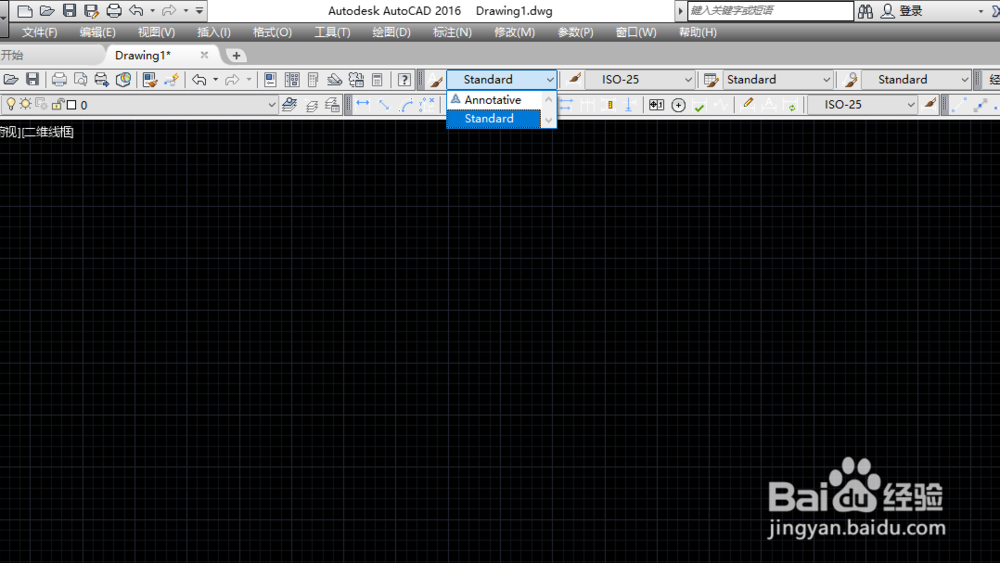Screen dimensions: 1000x563
Task: Click the Layer Previous icon
Action: point(311,105)
